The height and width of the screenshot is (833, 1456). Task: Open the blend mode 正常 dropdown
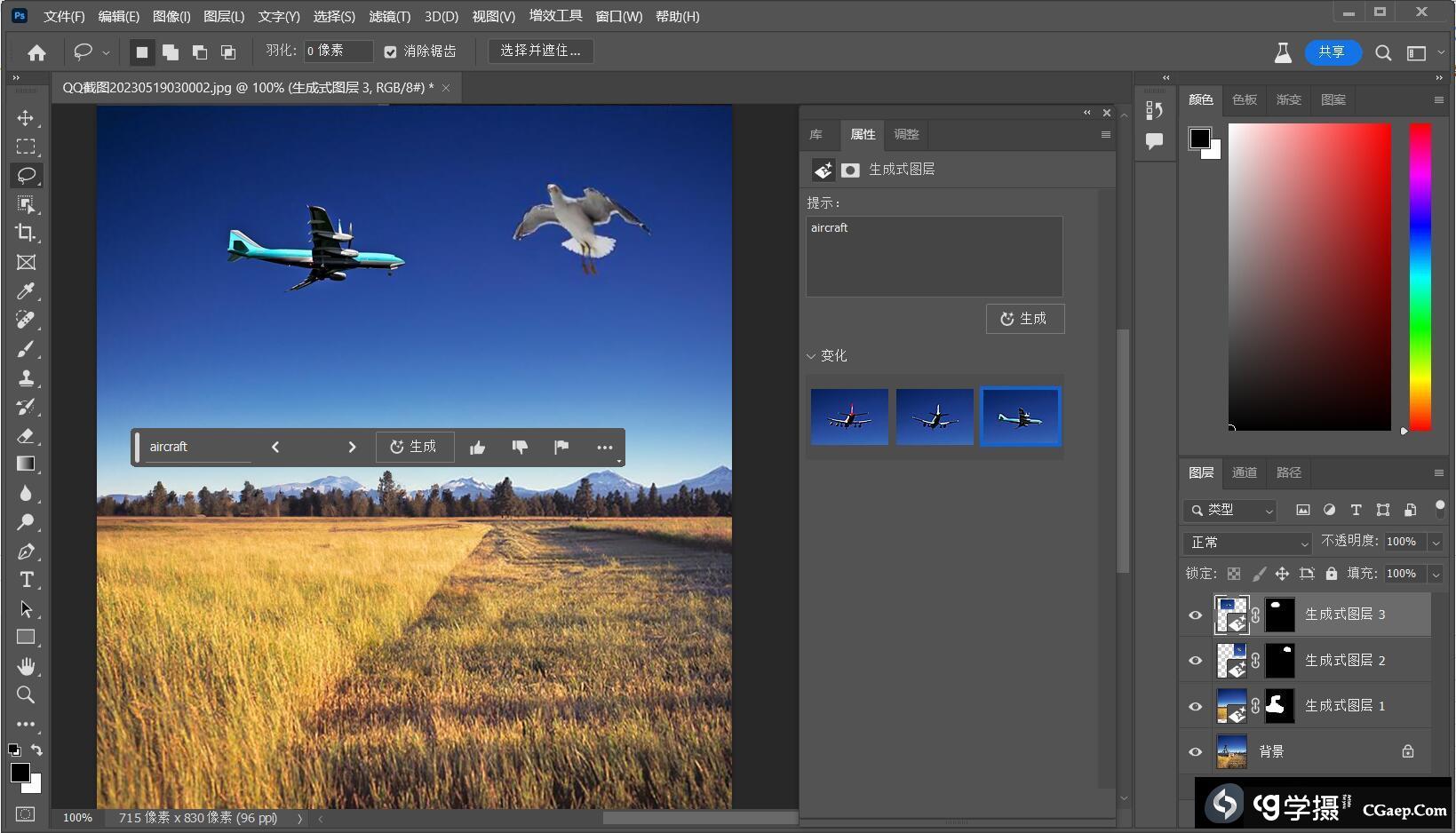pos(1246,543)
